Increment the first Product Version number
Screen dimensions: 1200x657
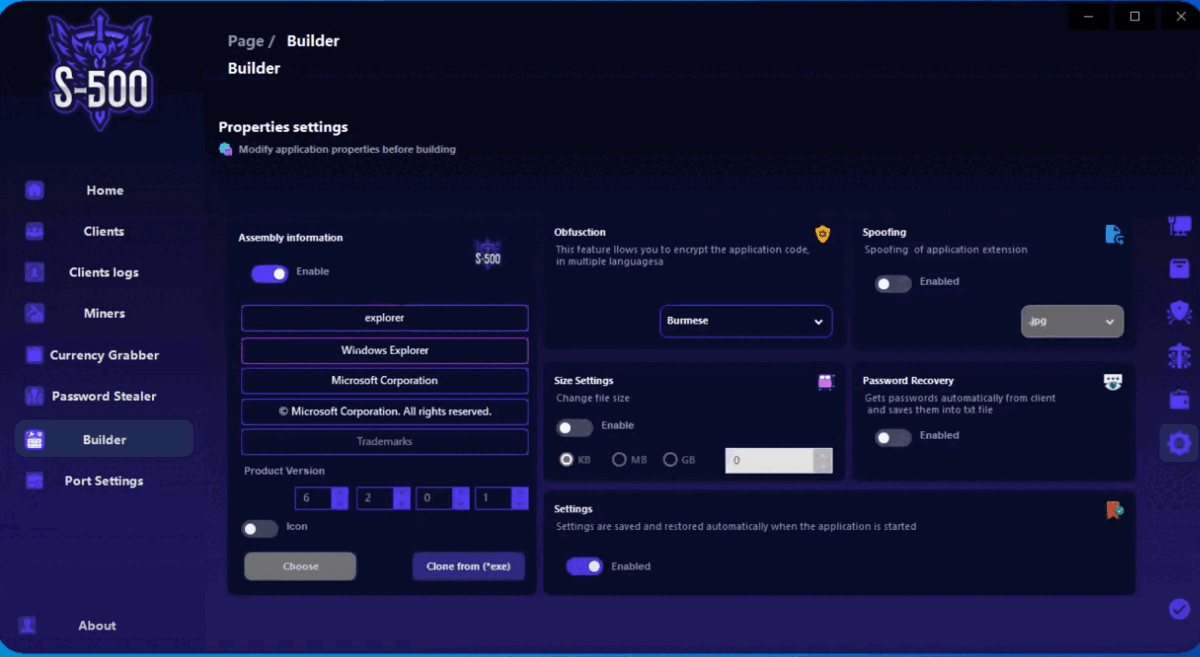(338, 494)
